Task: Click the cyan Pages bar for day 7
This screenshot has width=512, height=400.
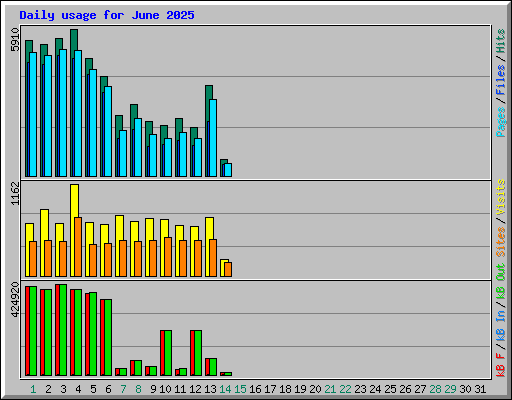Action: [123, 153]
